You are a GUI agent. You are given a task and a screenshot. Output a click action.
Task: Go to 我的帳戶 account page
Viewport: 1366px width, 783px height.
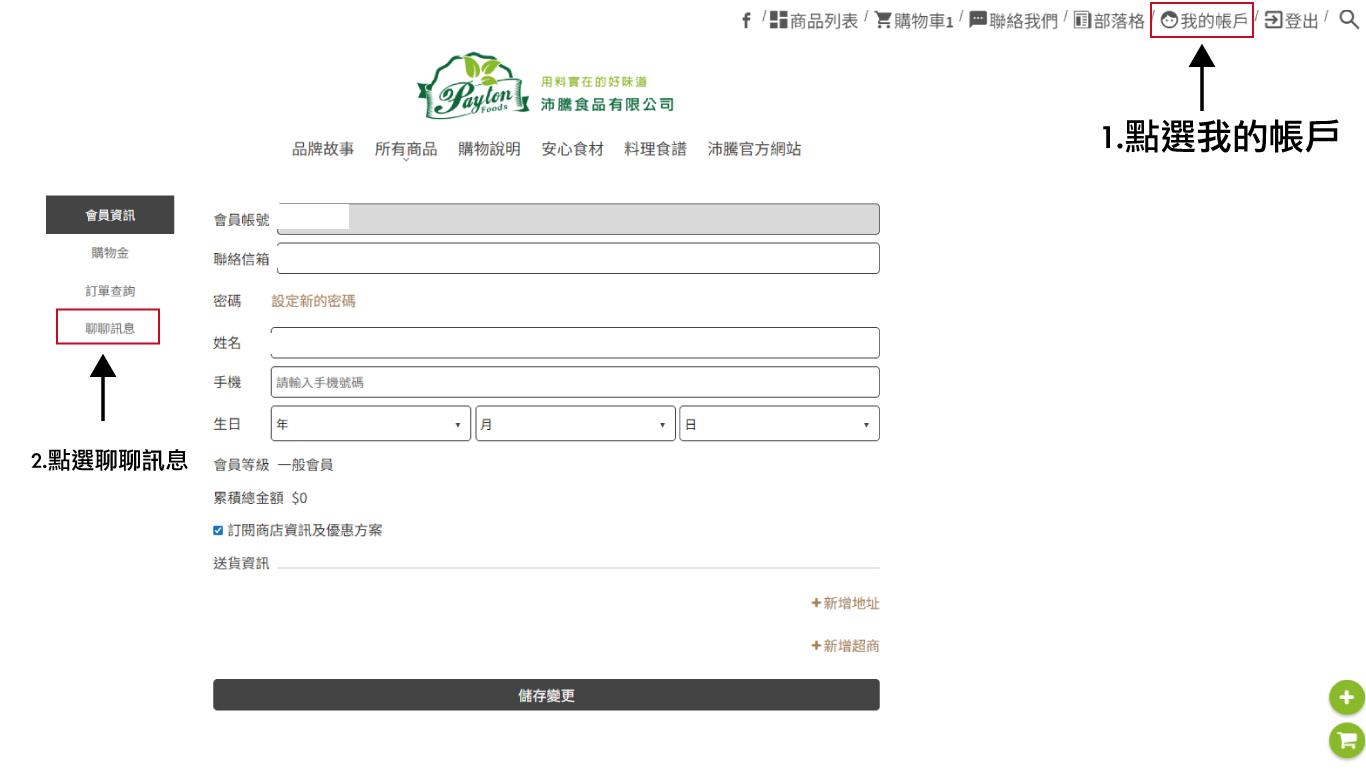(x=1204, y=20)
